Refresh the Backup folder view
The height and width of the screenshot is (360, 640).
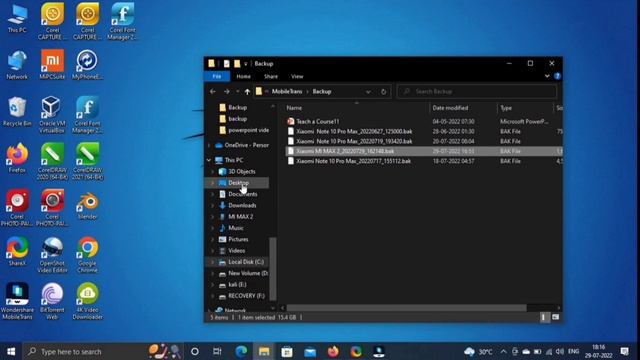pos(383,91)
